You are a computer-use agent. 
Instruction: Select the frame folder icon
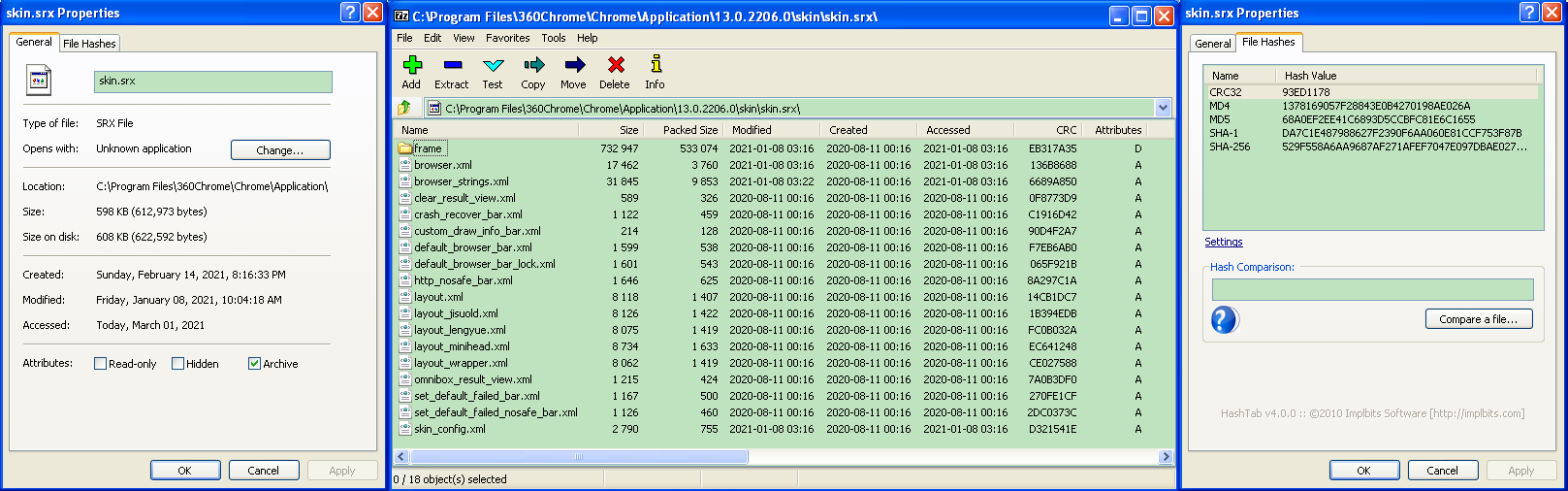click(x=405, y=148)
